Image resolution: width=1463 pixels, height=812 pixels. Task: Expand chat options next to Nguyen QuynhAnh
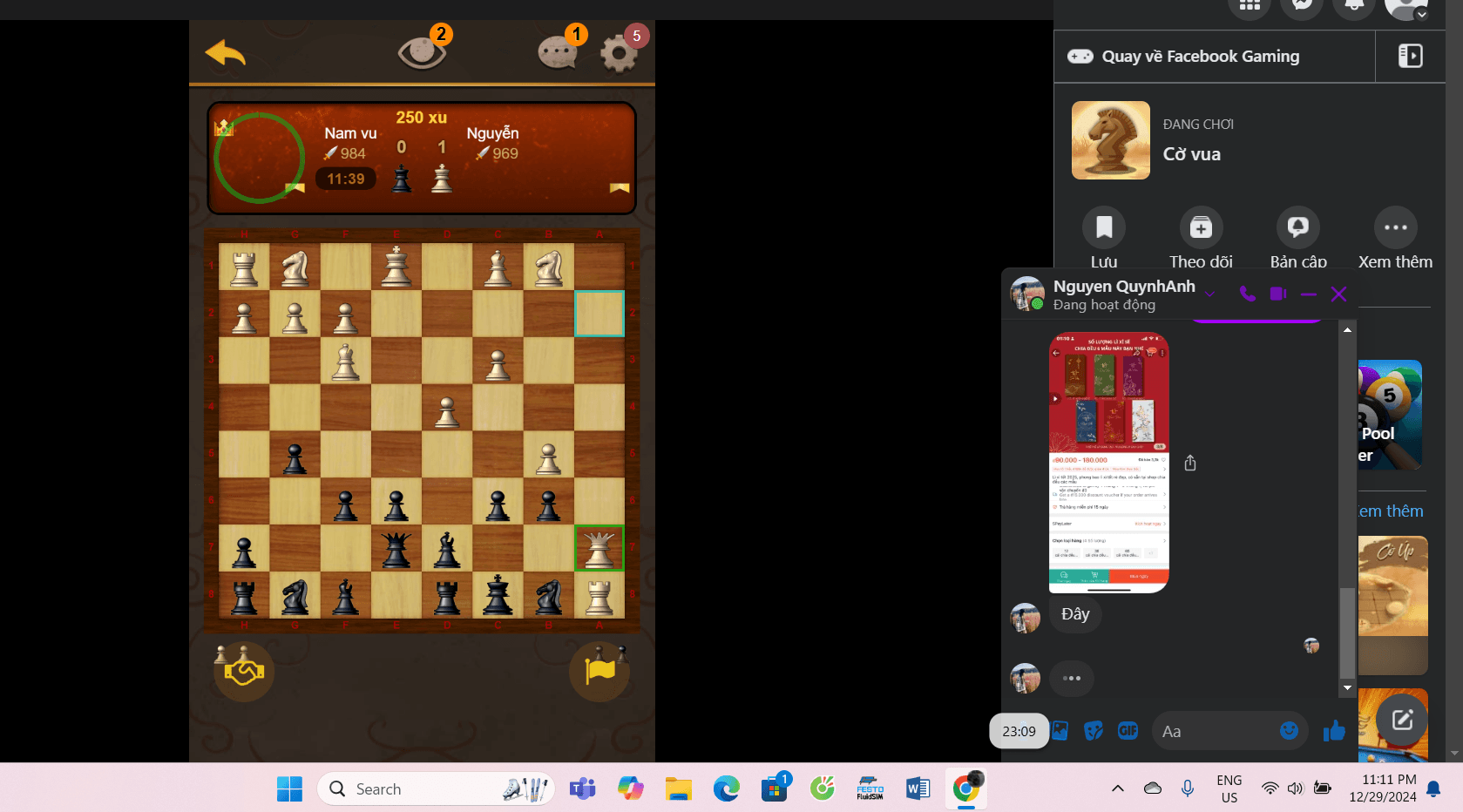[x=1209, y=294]
